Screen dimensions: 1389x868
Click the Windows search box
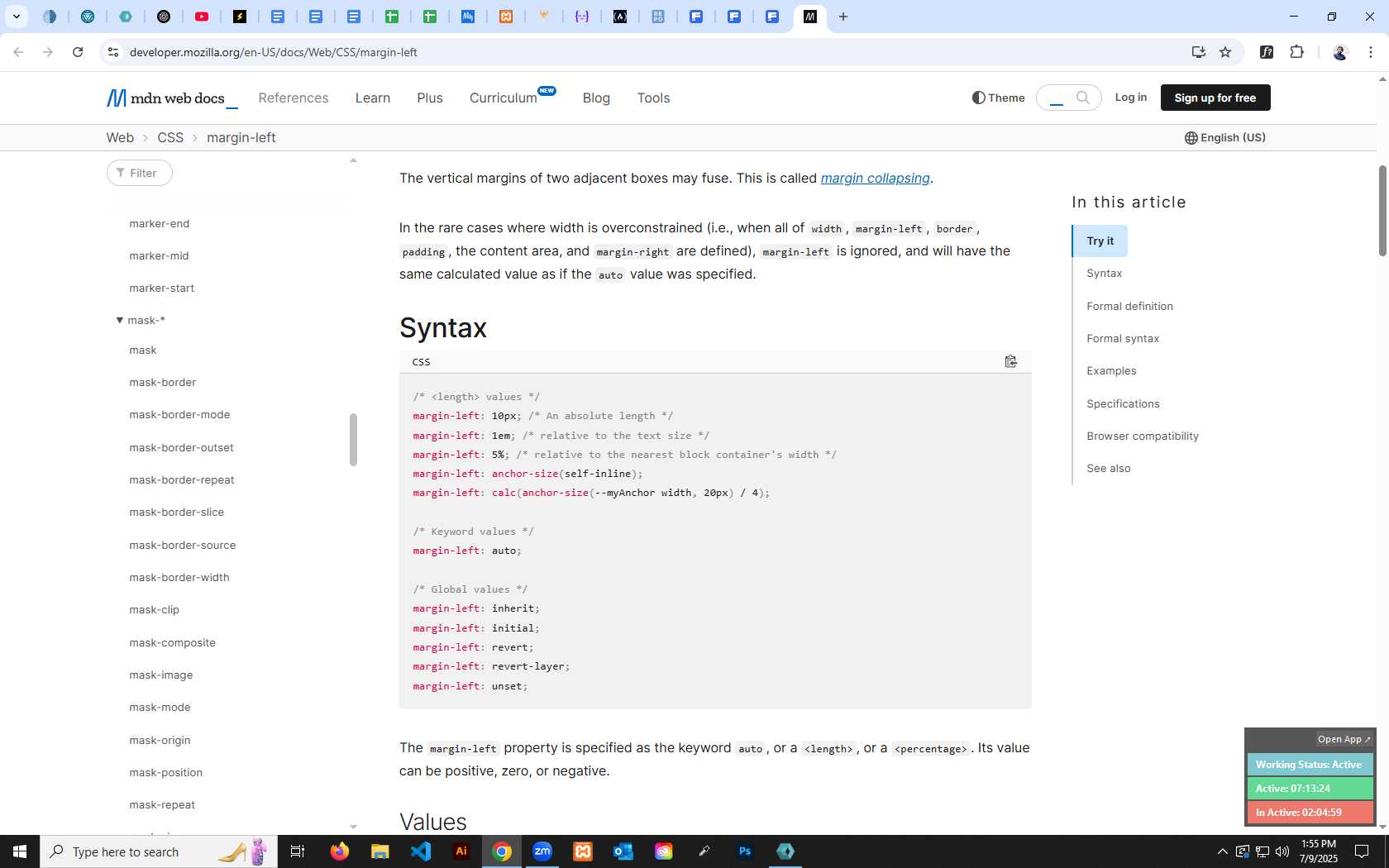pyautogui.click(x=159, y=851)
